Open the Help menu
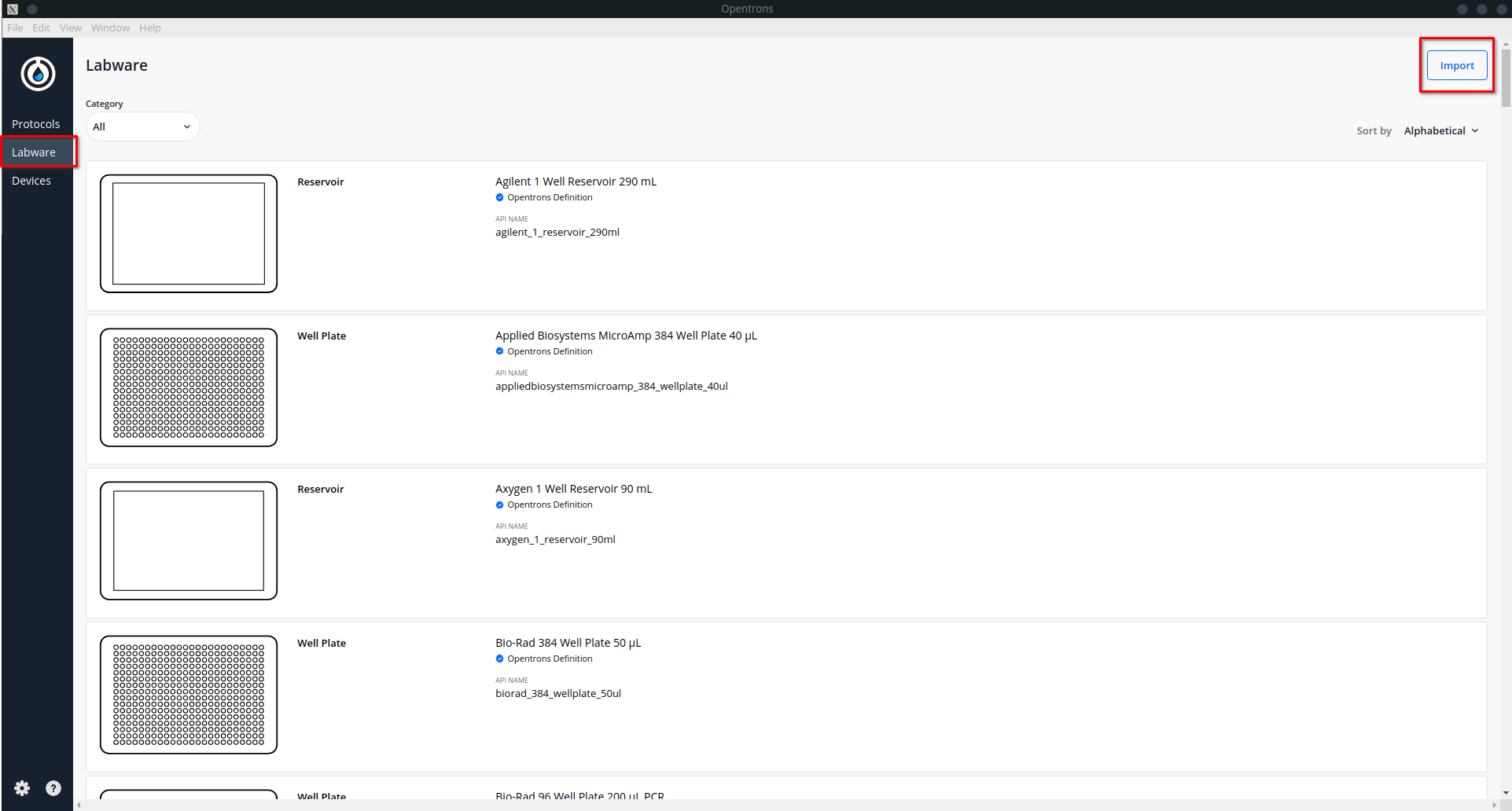This screenshot has width=1512, height=811. pyautogui.click(x=149, y=28)
